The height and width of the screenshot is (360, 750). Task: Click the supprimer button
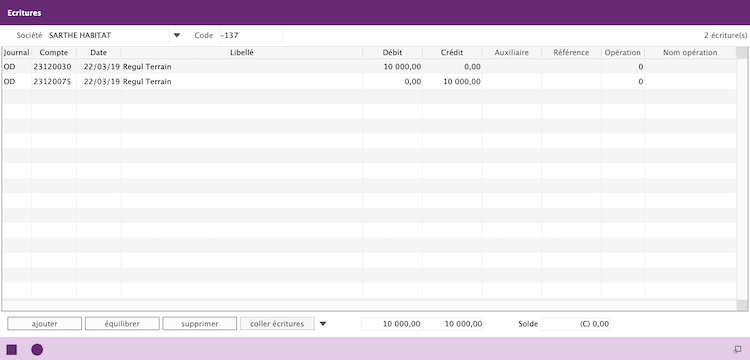click(x=199, y=324)
